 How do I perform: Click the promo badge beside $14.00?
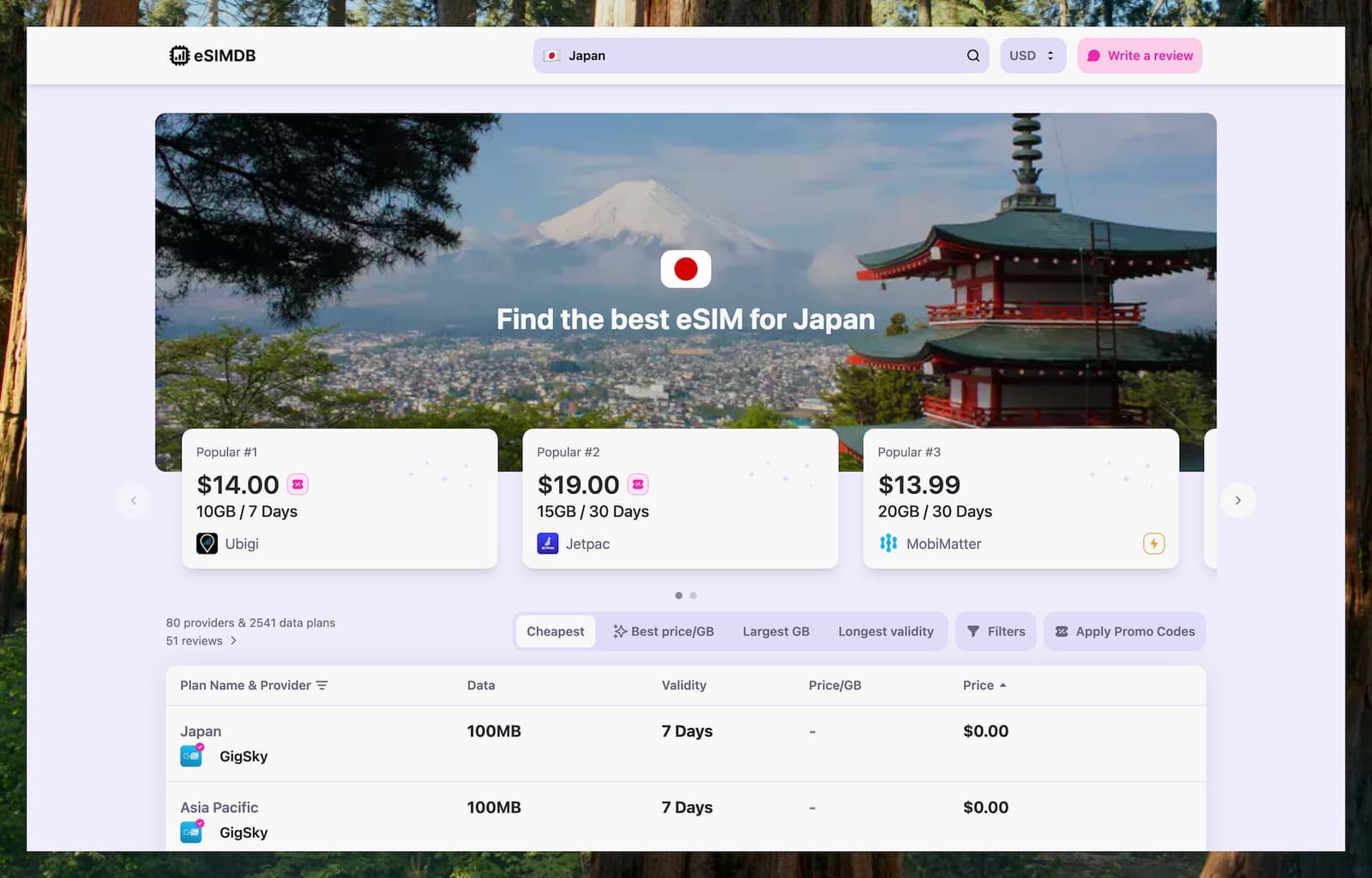tap(298, 484)
